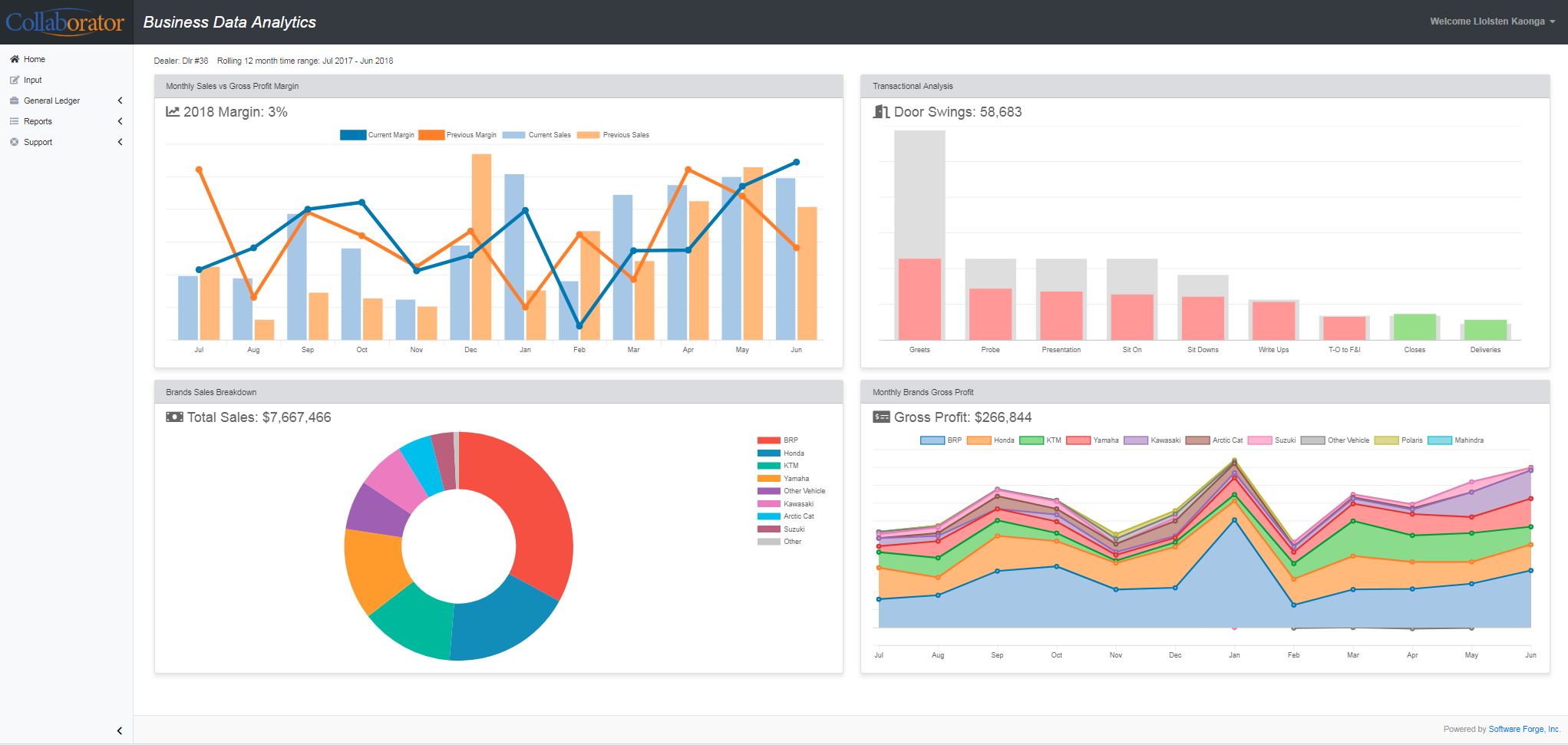Click Suzuki swatch in donut legend
Viewport: 1568px width, 745px height.
769,529
